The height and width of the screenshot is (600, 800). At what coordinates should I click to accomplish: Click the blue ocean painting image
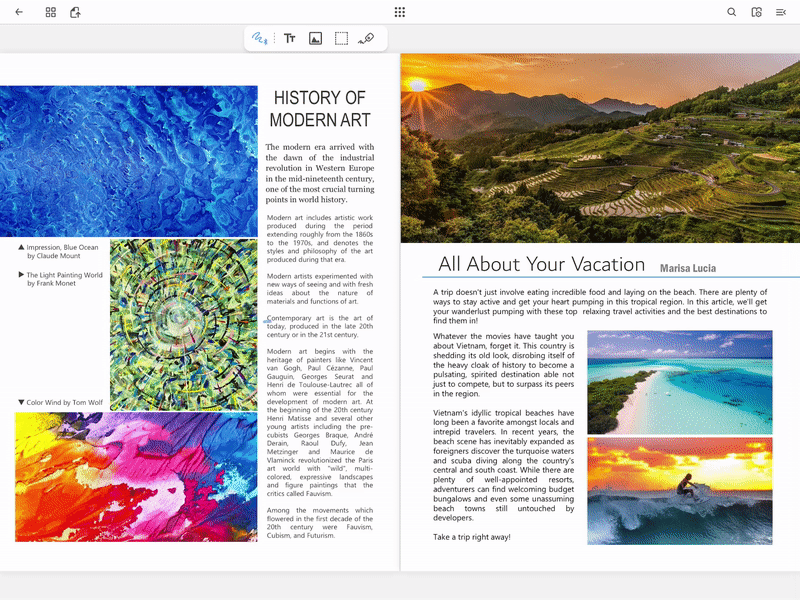coord(129,161)
